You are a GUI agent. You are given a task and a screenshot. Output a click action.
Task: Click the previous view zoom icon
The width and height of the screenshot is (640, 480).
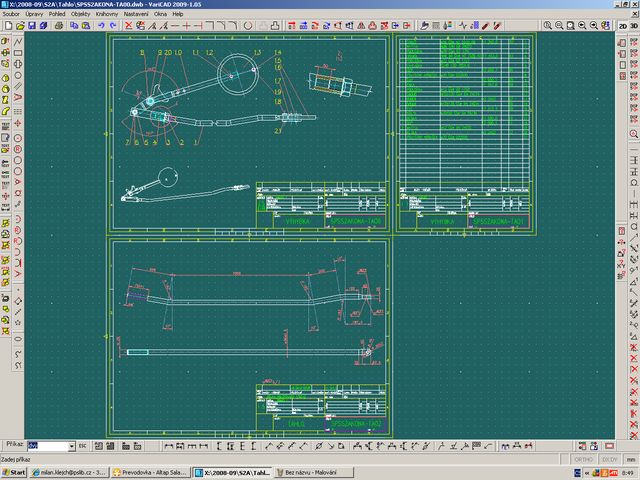point(582,25)
